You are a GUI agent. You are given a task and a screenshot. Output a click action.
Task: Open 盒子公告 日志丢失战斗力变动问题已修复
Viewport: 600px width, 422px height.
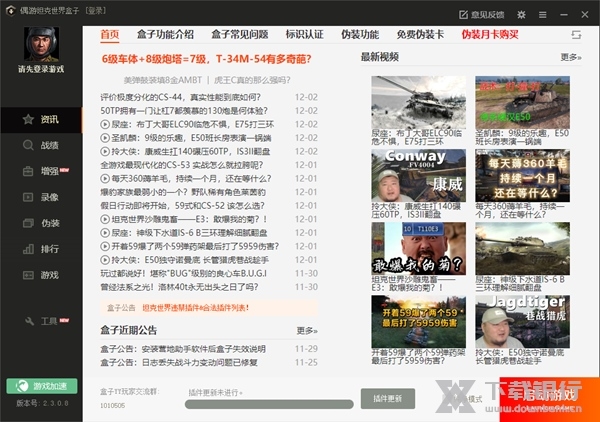[179, 362]
